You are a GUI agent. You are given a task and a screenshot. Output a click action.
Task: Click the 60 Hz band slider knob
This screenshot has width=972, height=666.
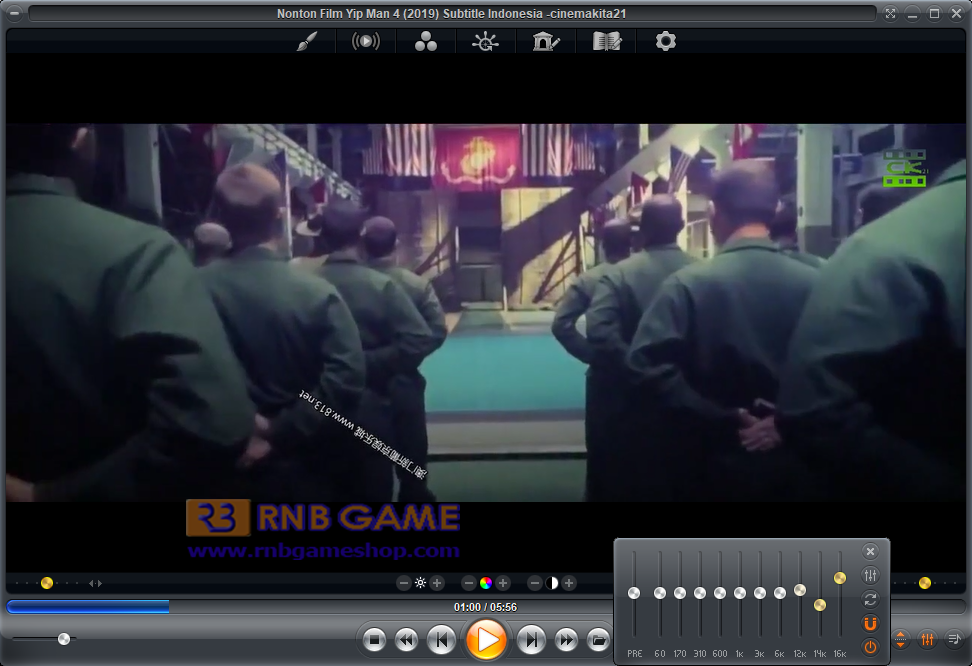click(x=660, y=593)
